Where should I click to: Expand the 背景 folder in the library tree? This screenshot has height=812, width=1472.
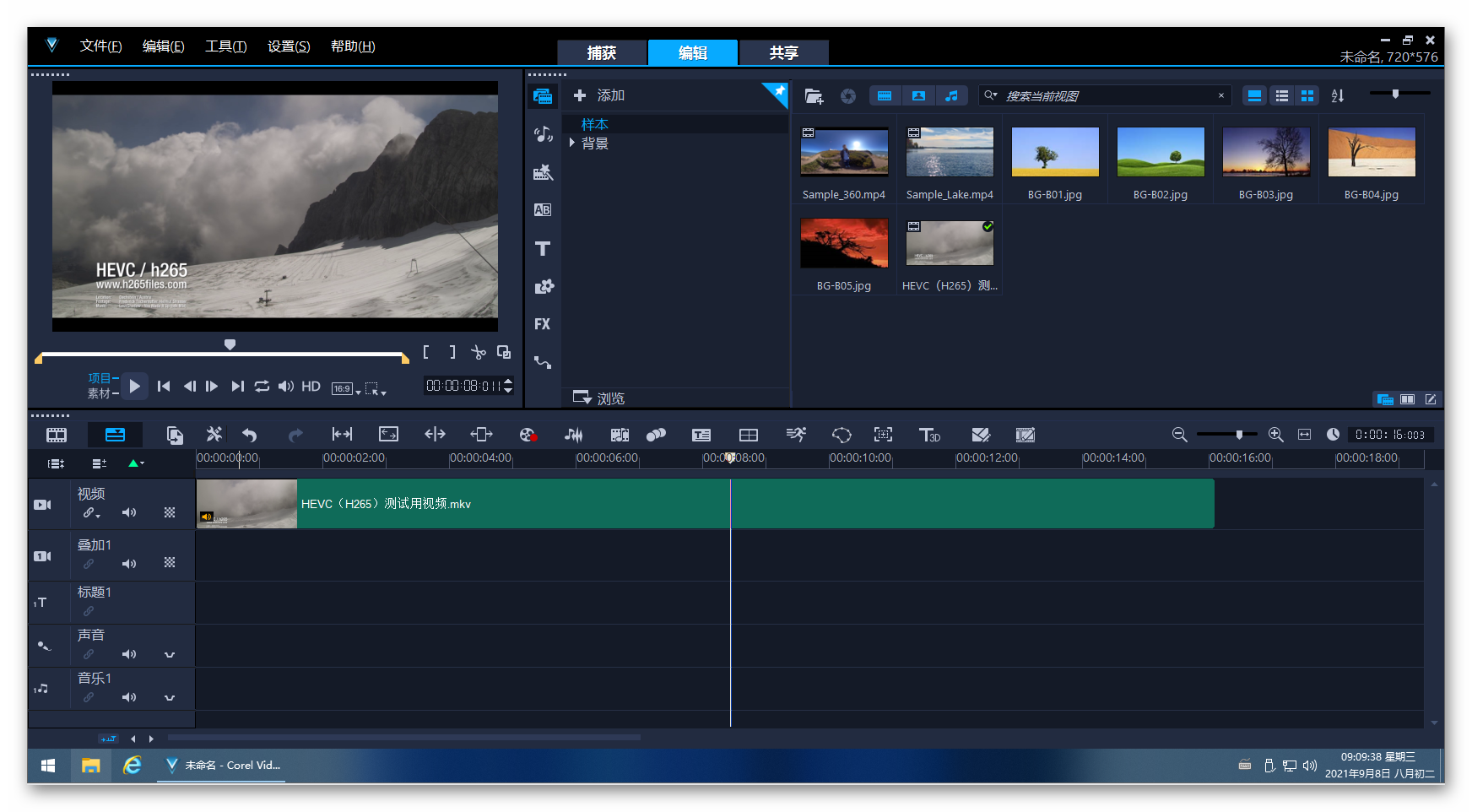[571, 143]
